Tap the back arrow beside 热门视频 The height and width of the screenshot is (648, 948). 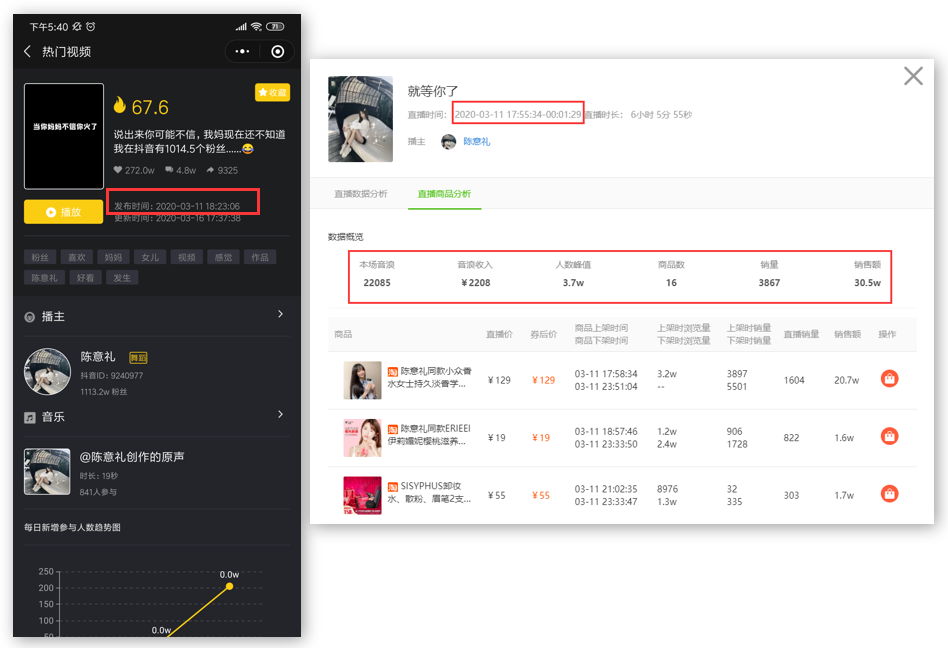tap(27, 50)
